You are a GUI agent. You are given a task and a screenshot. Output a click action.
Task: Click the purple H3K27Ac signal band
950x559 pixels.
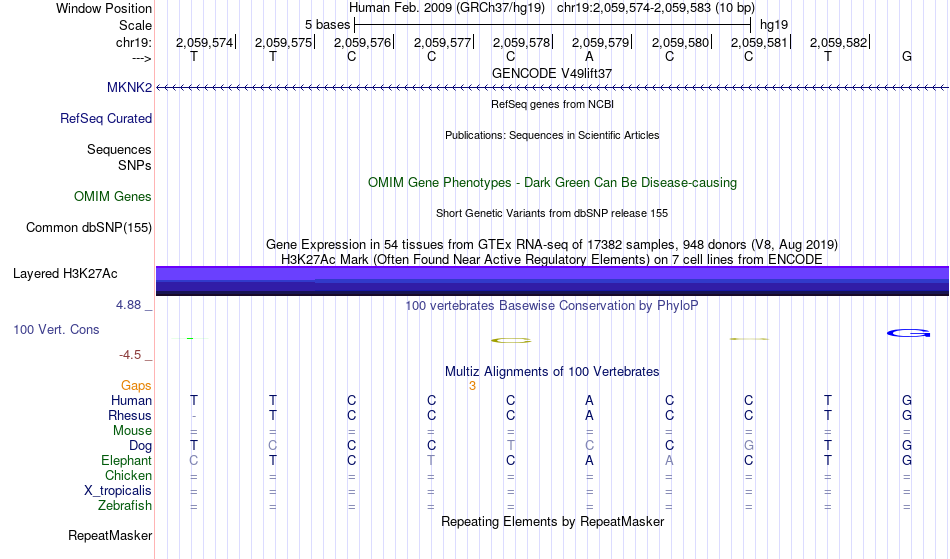click(x=552, y=281)
